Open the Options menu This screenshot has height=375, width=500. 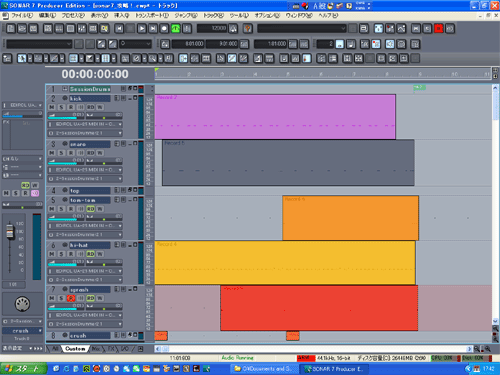[x=267, y=16]
